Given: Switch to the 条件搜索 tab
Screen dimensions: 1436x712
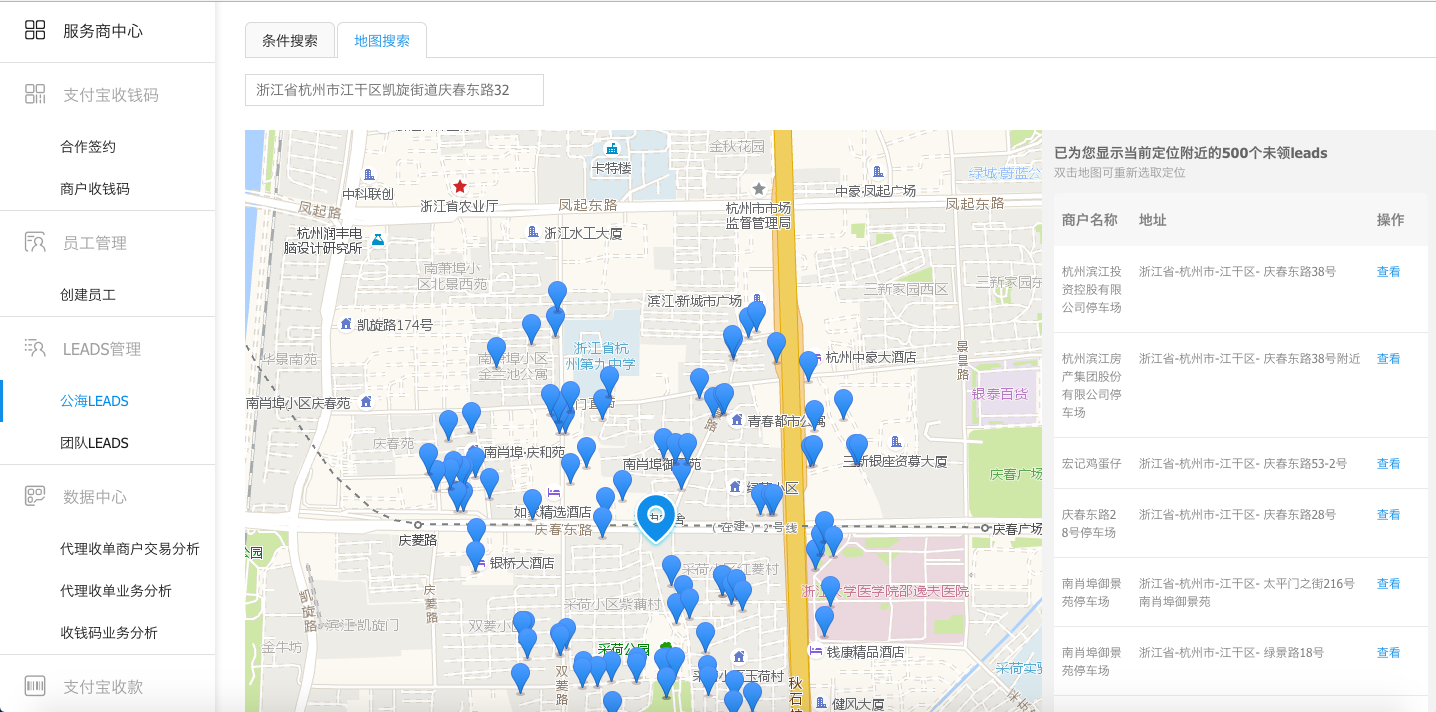Looking at the screenshot, I should pos(290,41).
